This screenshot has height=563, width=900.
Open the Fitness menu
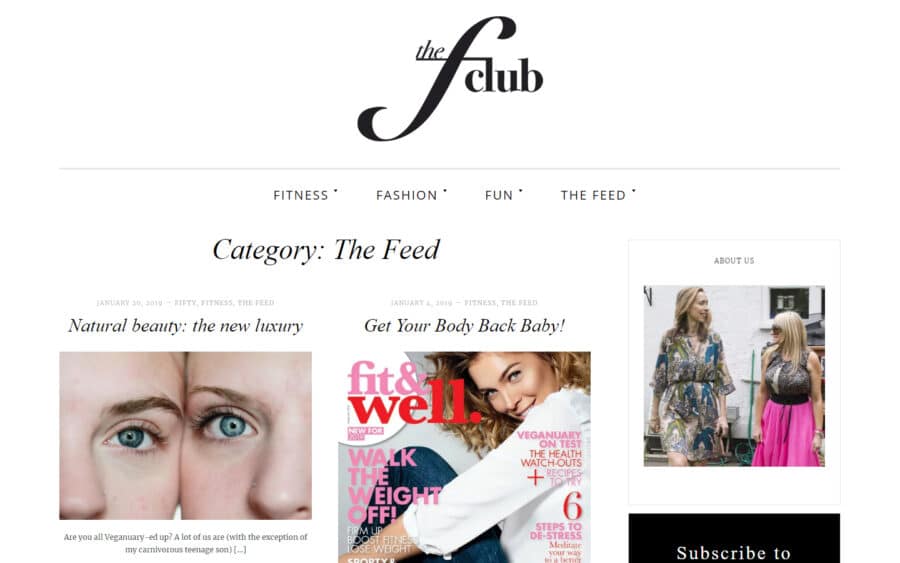301,196
